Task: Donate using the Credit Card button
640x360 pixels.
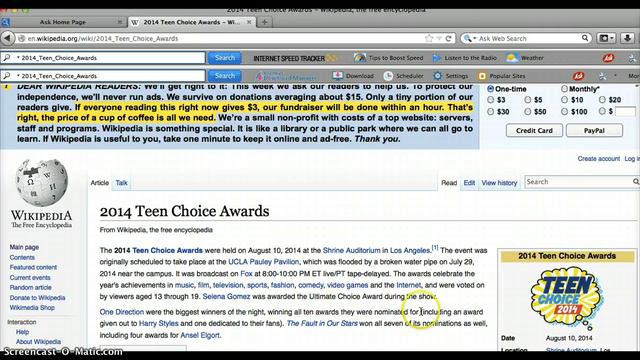Action: 534,131
